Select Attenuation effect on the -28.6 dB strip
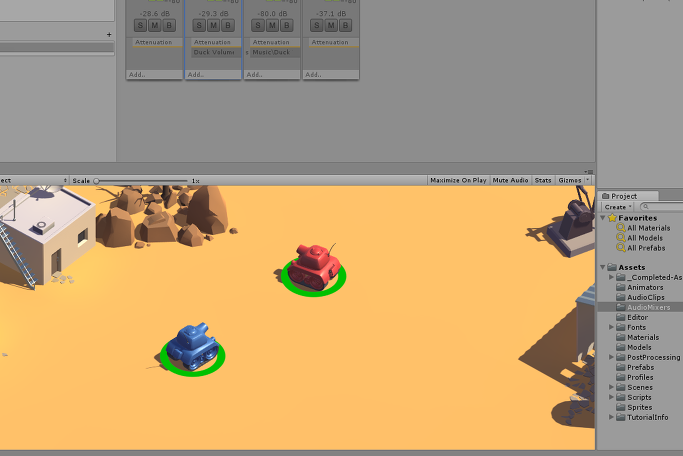Screen dimensions: 683x456 pos(155,42)
